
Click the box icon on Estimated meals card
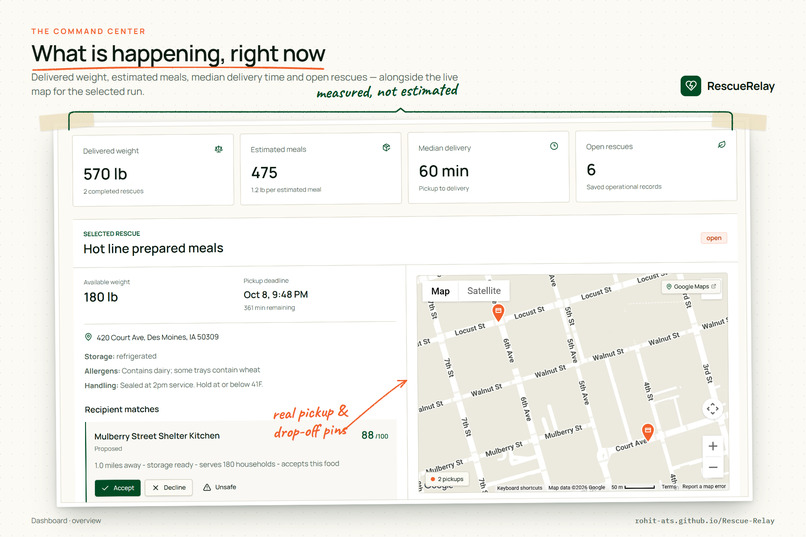[386, 147]
